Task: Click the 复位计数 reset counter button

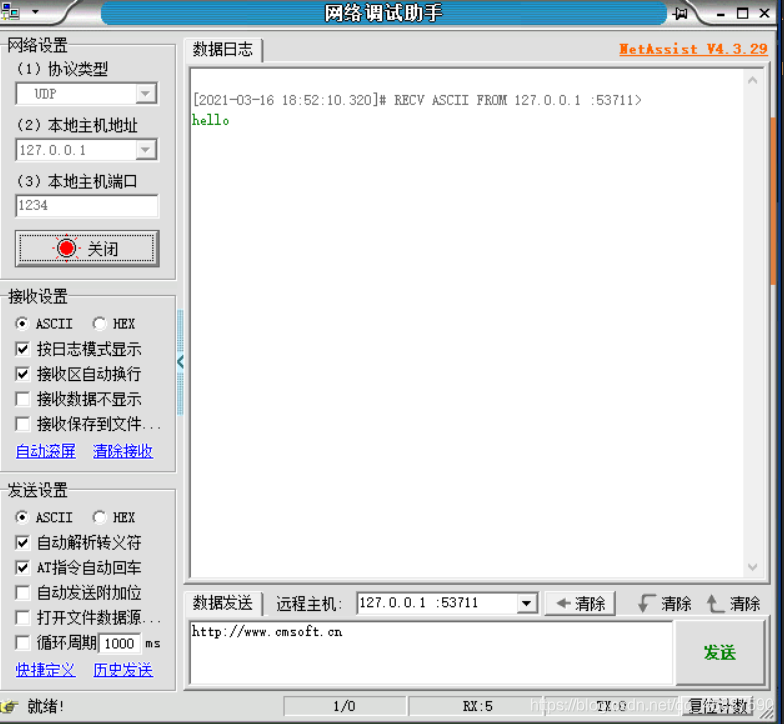Action: [x=718, y=706]
